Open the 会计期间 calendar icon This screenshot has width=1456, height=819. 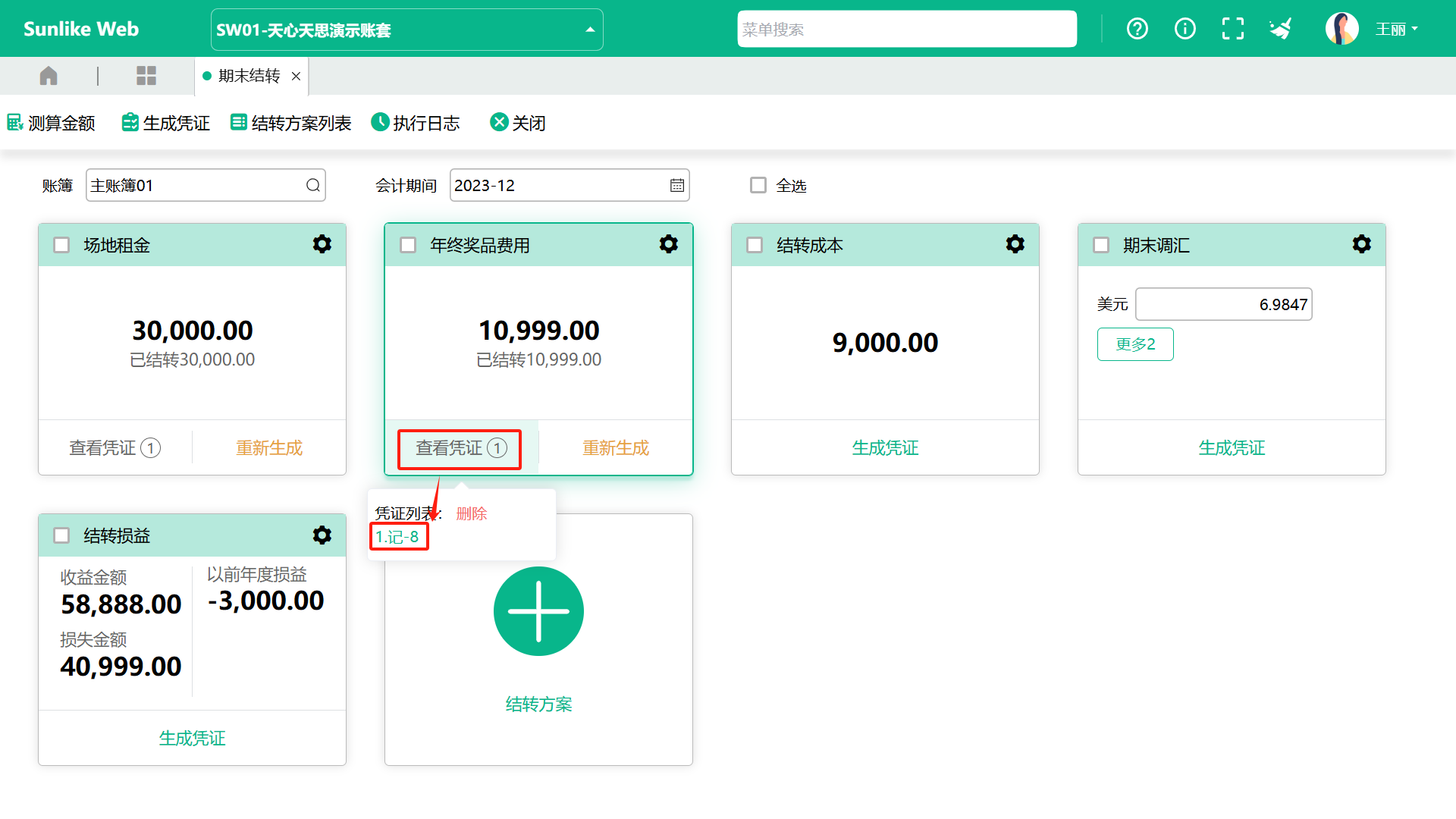677,186
